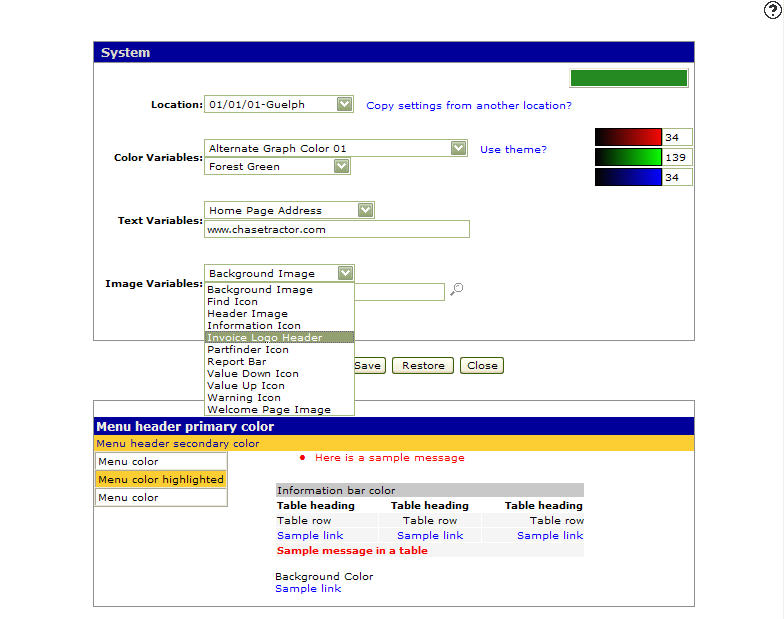This screenshot has height=619, width=784.
Task: Click the middle Sample link in the table
Action: 430,536
